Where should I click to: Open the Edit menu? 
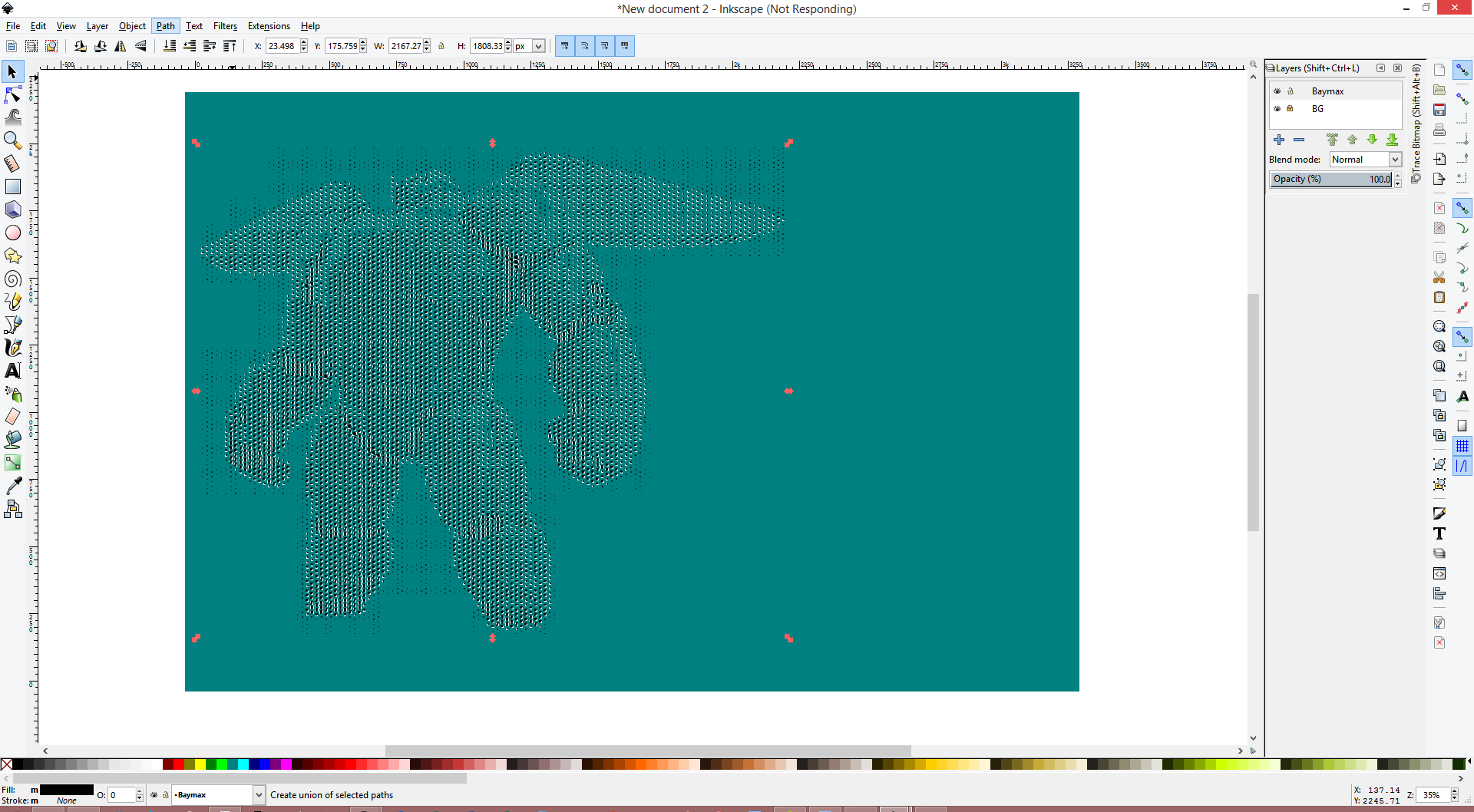point(38,26)
